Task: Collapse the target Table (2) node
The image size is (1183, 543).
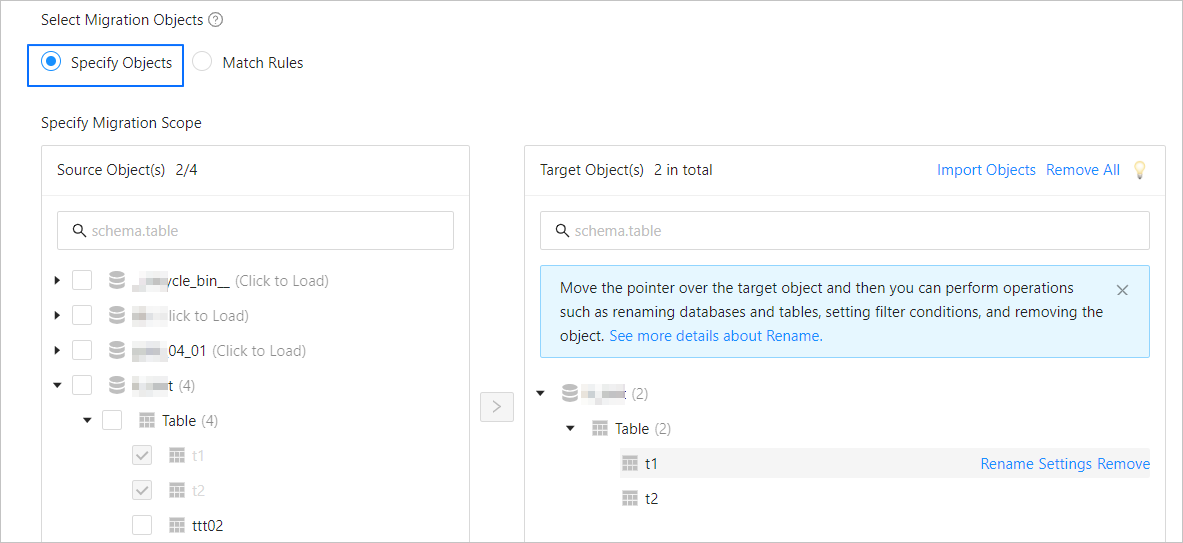Action: [570, 428]
